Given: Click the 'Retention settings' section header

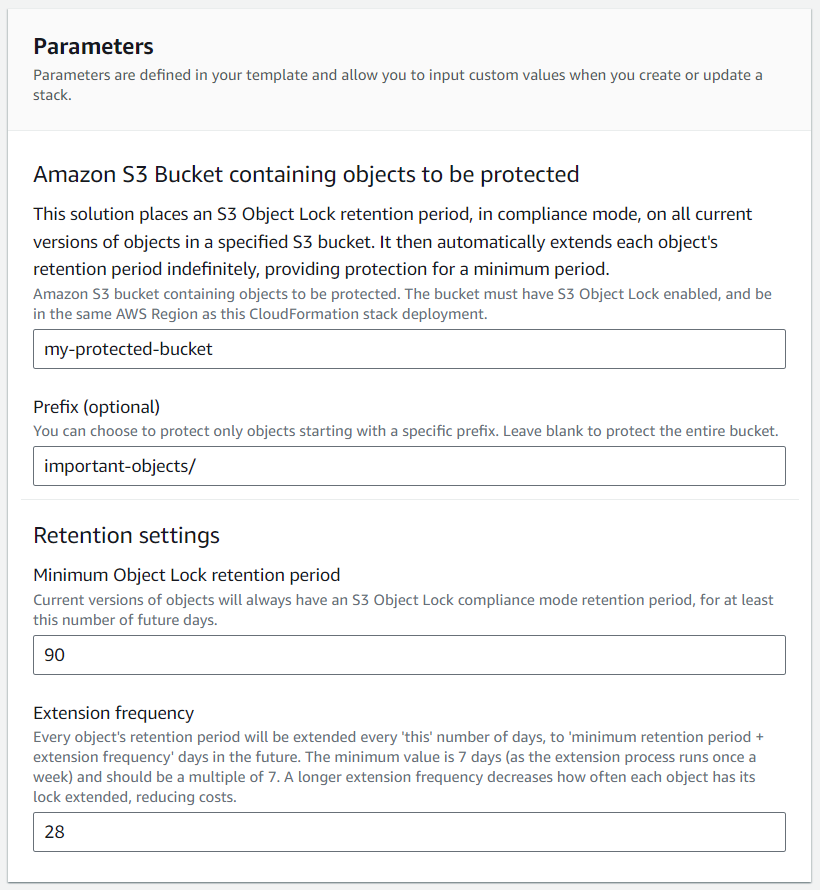Looking at the screenshot, I should point(126,536).
